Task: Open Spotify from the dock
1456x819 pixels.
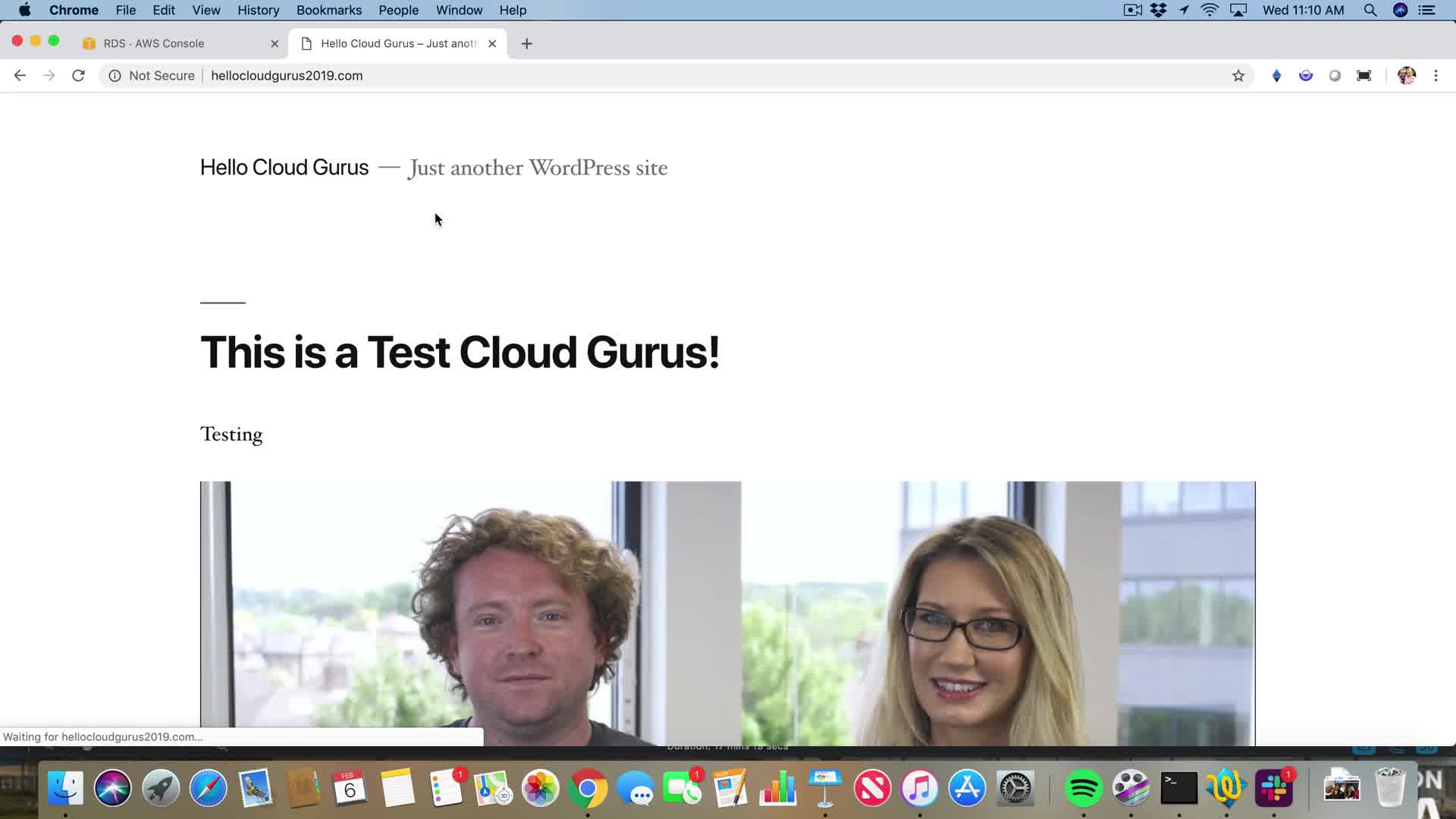Action: (x=1083, y=788)
